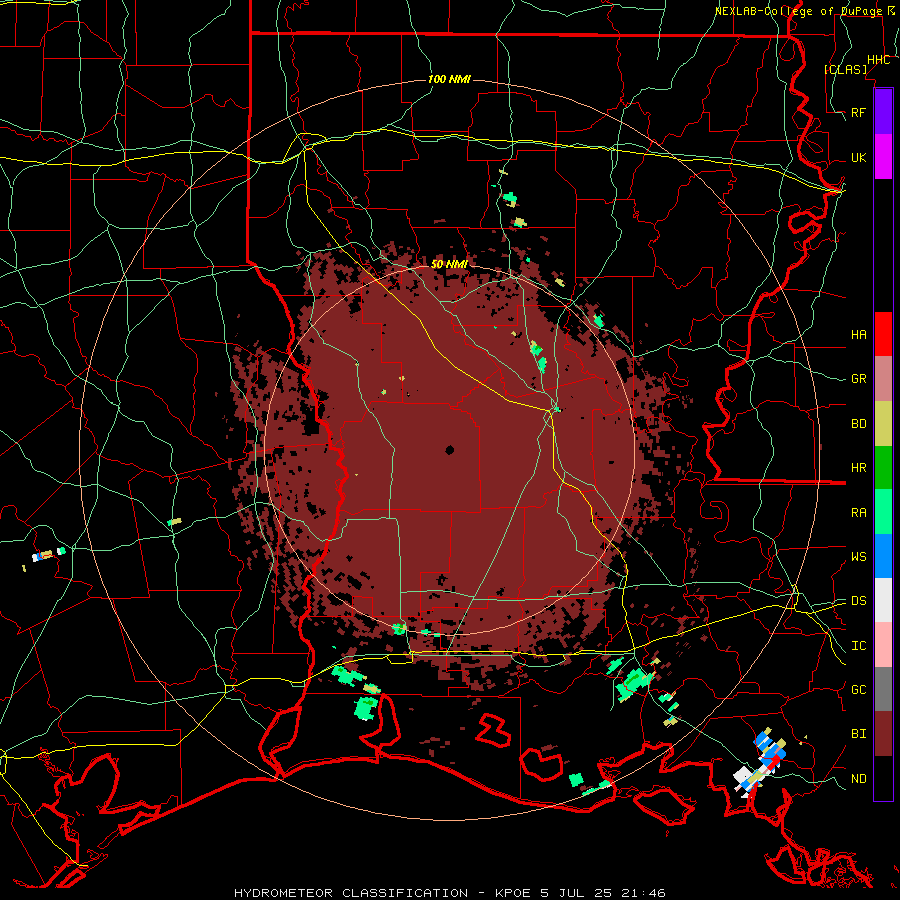This screenshot has height=900, width=900.
Task: Click the magenta UK legend color swatch
Action: [x=883, y=157]
